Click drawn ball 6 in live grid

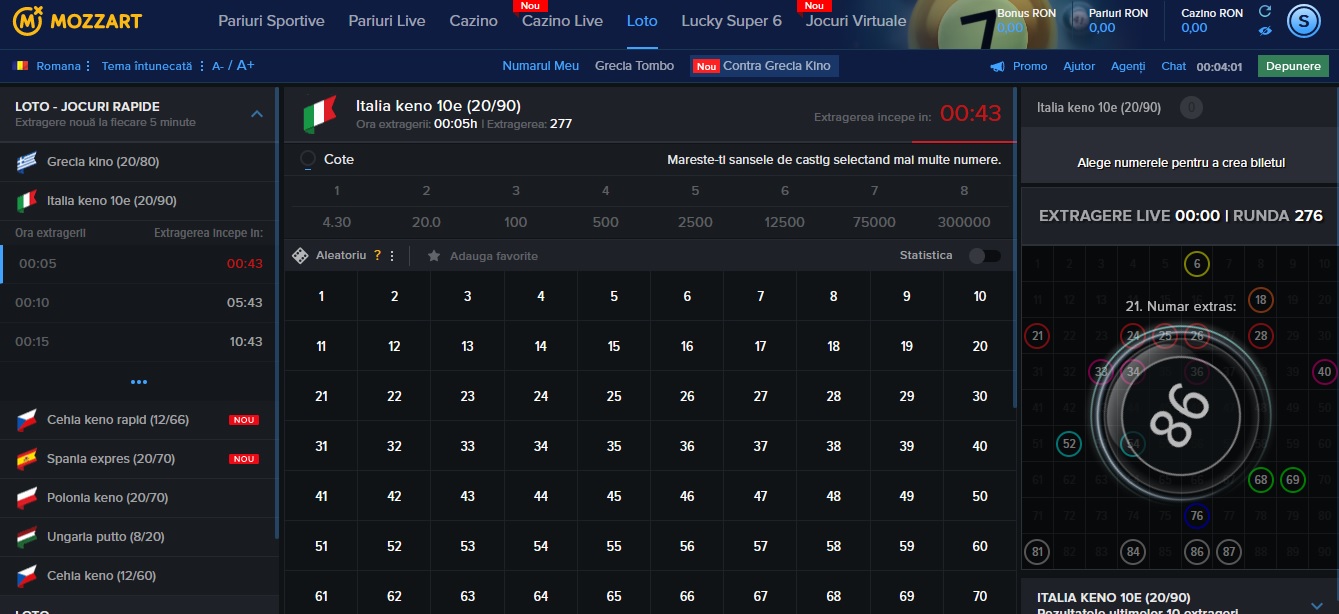tap(1197, 264)
